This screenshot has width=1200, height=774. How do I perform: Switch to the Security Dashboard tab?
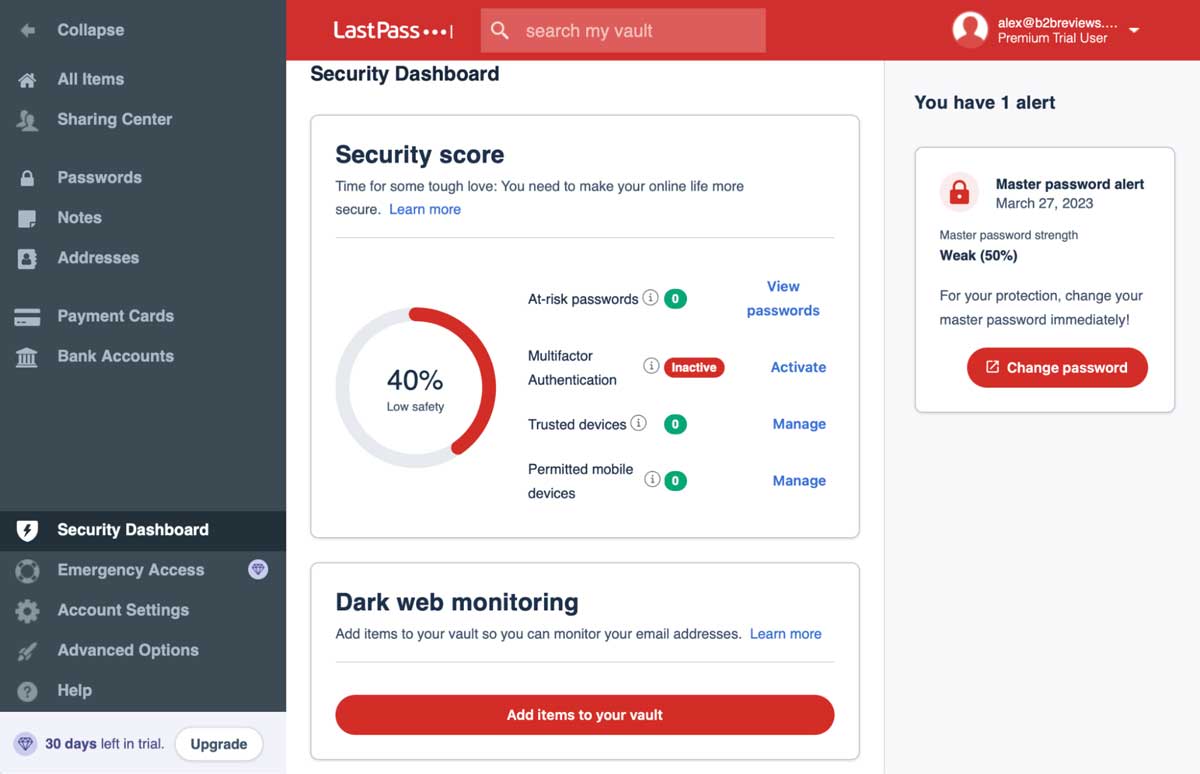[x=27, y=530]
